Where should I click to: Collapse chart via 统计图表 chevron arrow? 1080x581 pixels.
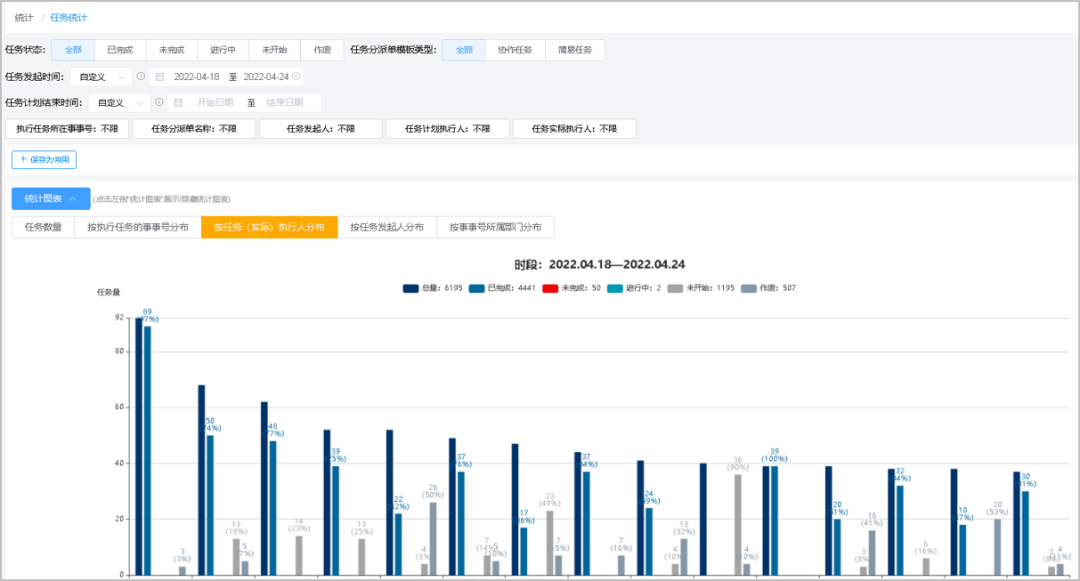73,198
